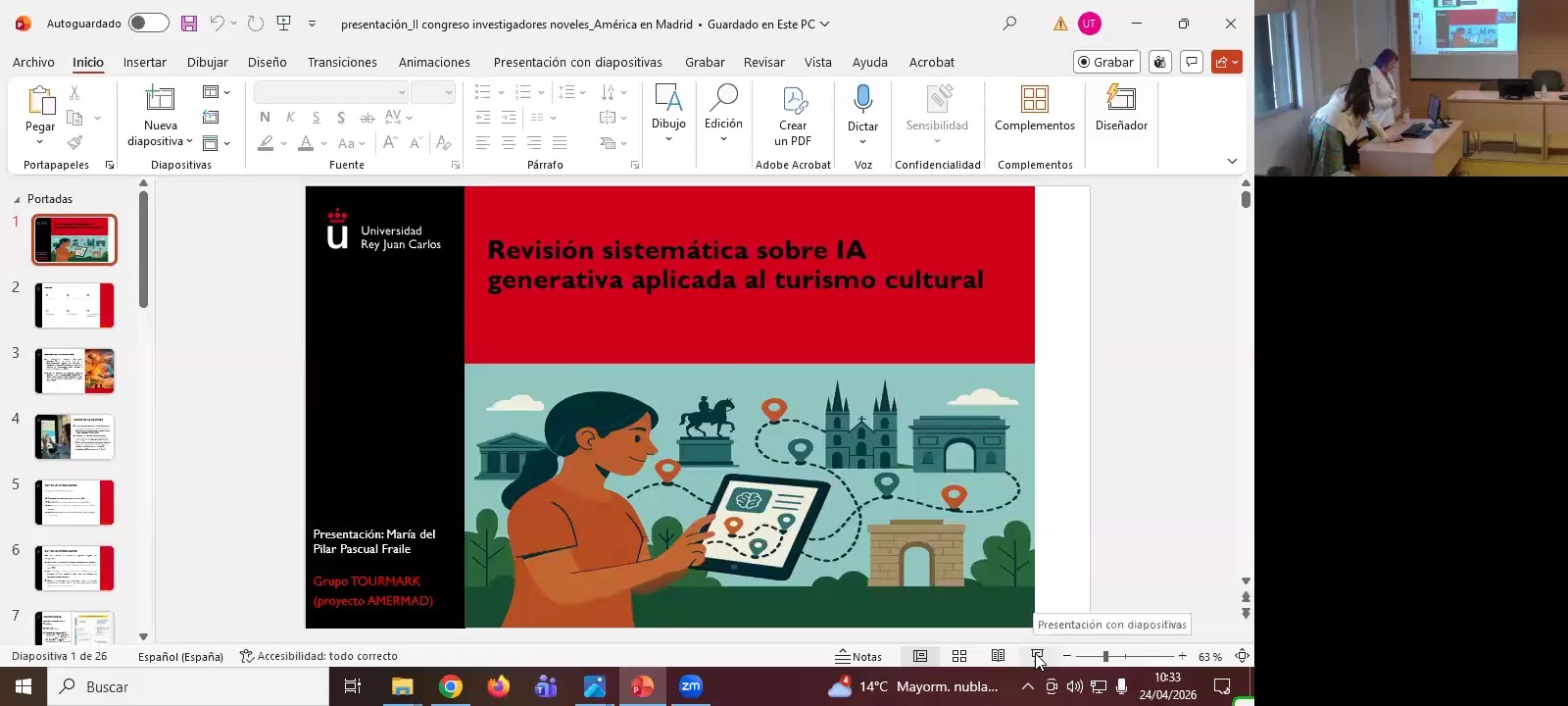Viewport: 1568px width, 706px height.
Task: Align paragraph text right
Action: 534,143
